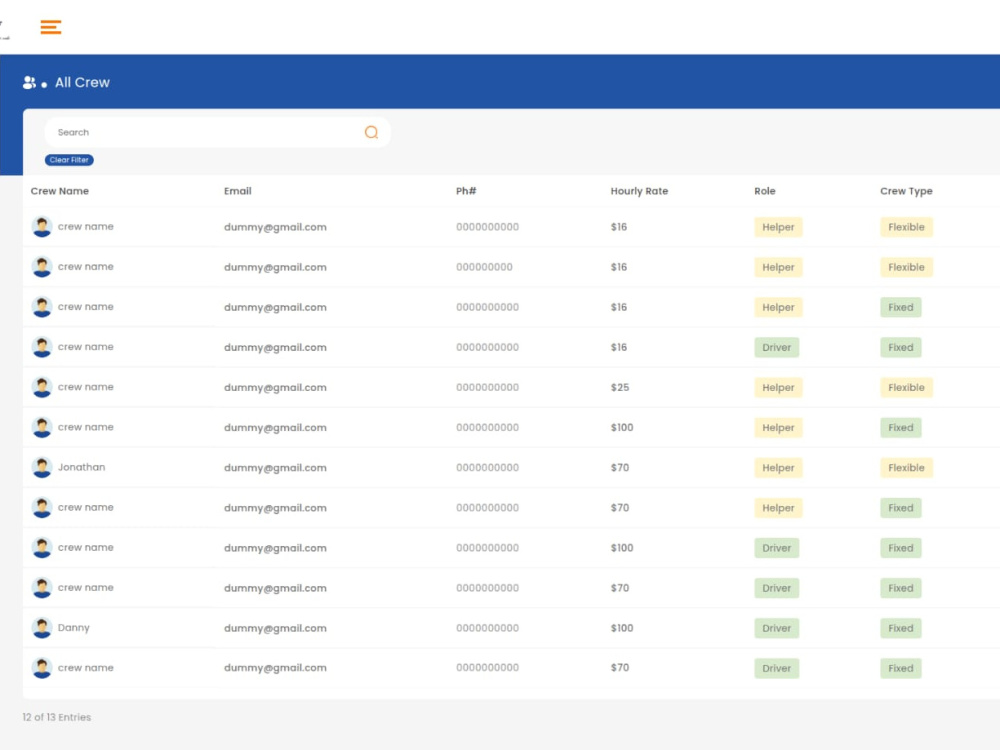This screenshot has width=1000, height=750.
Task: Click the nine-digit phone number 000000000
Action: pyautogui.click(x=484, y=267)
